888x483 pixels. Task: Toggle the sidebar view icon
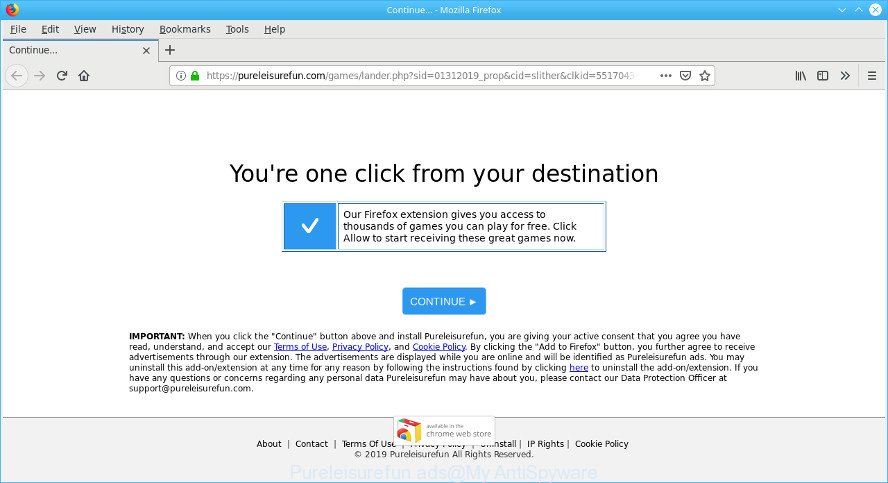click(822, 76)
